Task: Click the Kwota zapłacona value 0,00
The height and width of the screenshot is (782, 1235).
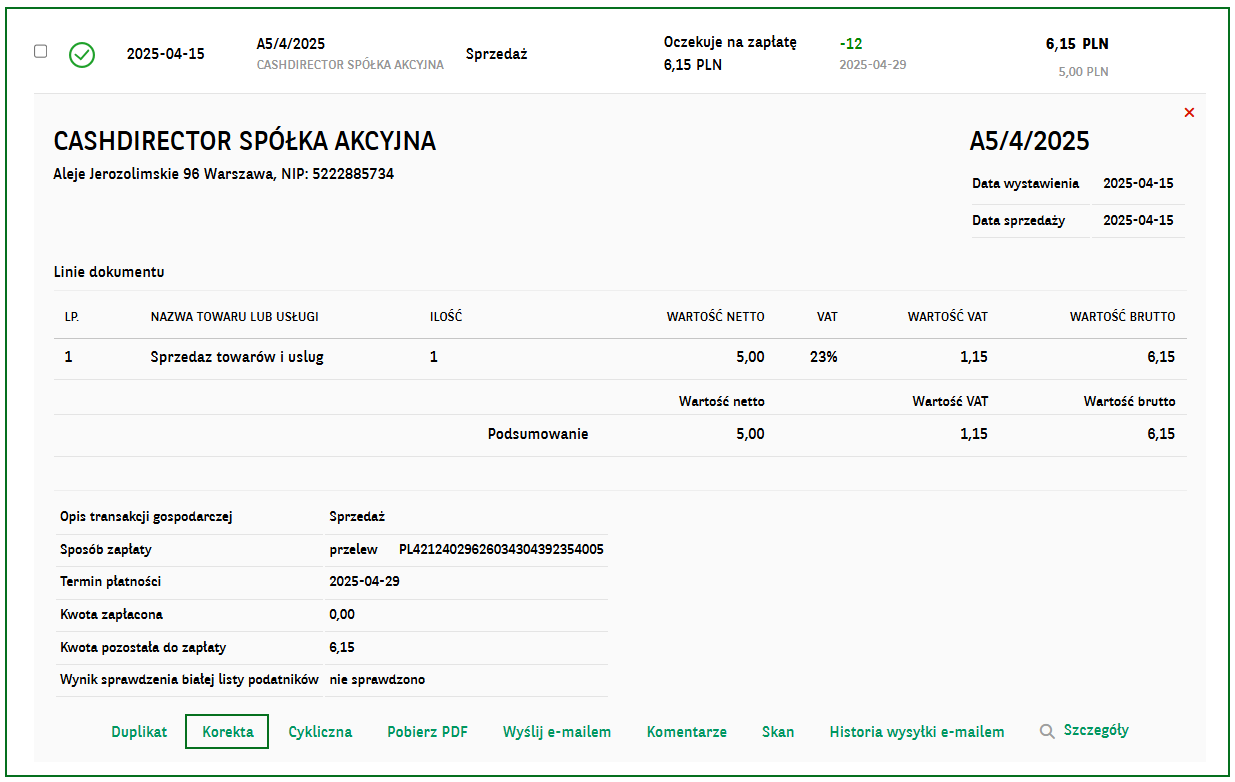Action: pyautogui.click(x=342, y=615)
